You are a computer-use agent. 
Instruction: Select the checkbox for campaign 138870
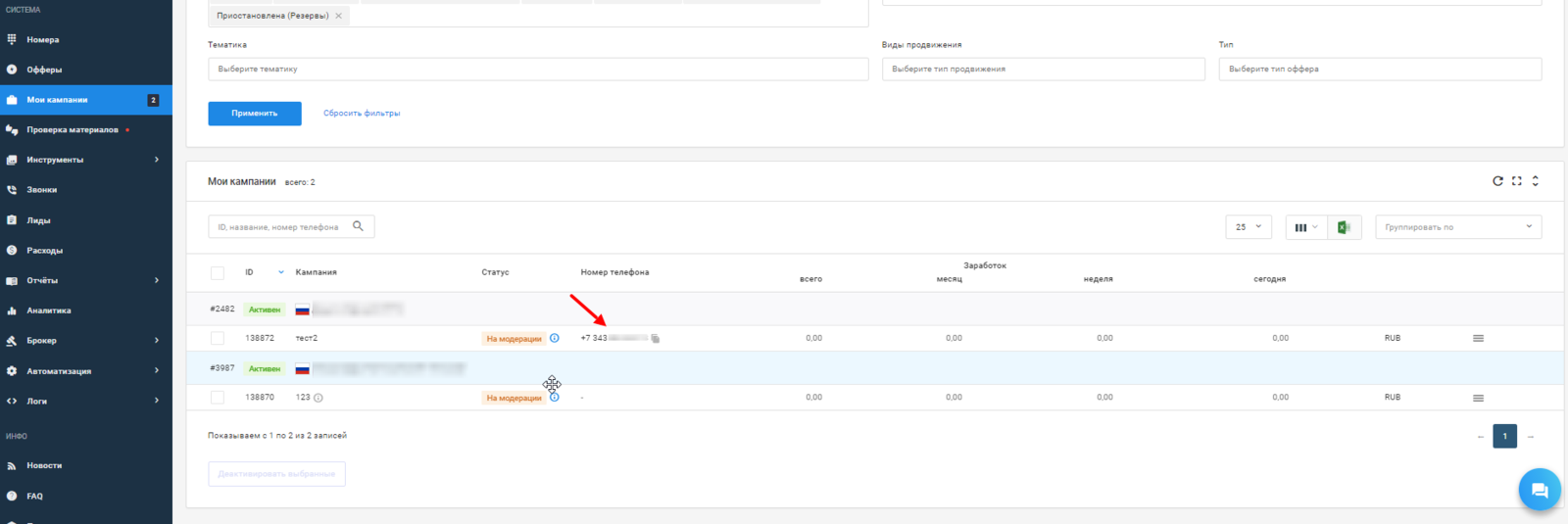pos(218,398)
